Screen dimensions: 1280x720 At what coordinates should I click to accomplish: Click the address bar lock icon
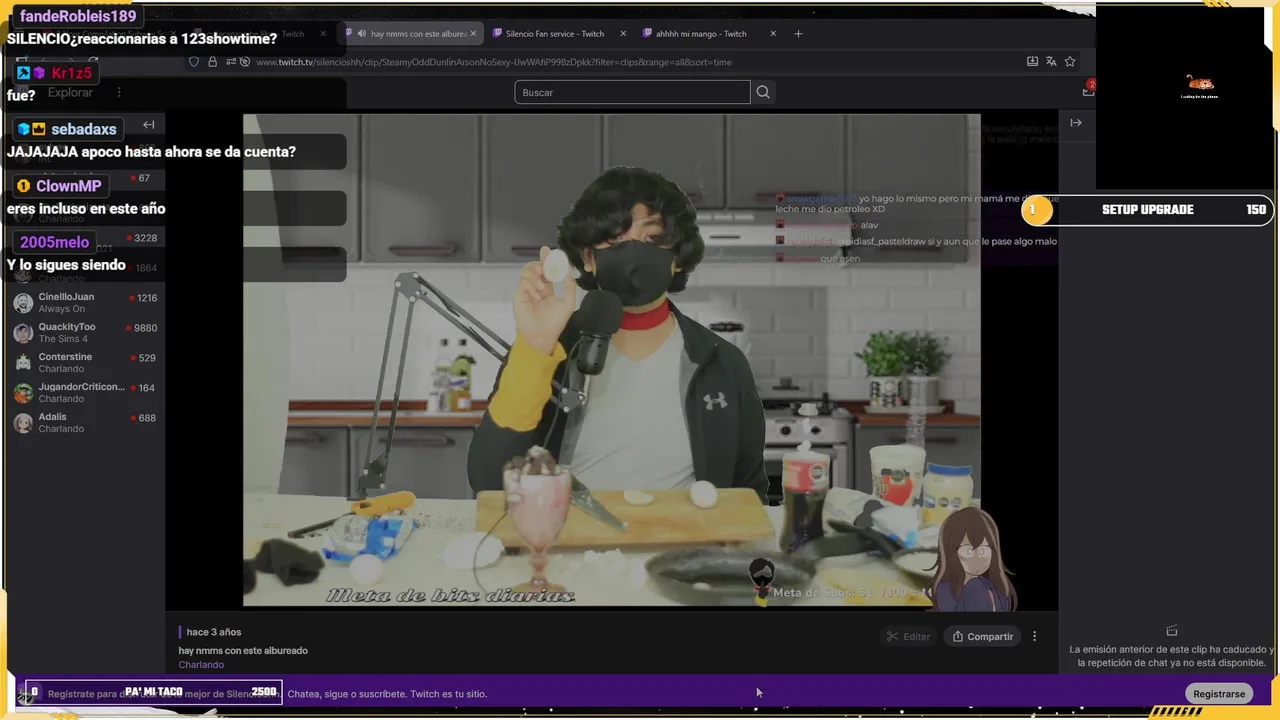(212, 62)
